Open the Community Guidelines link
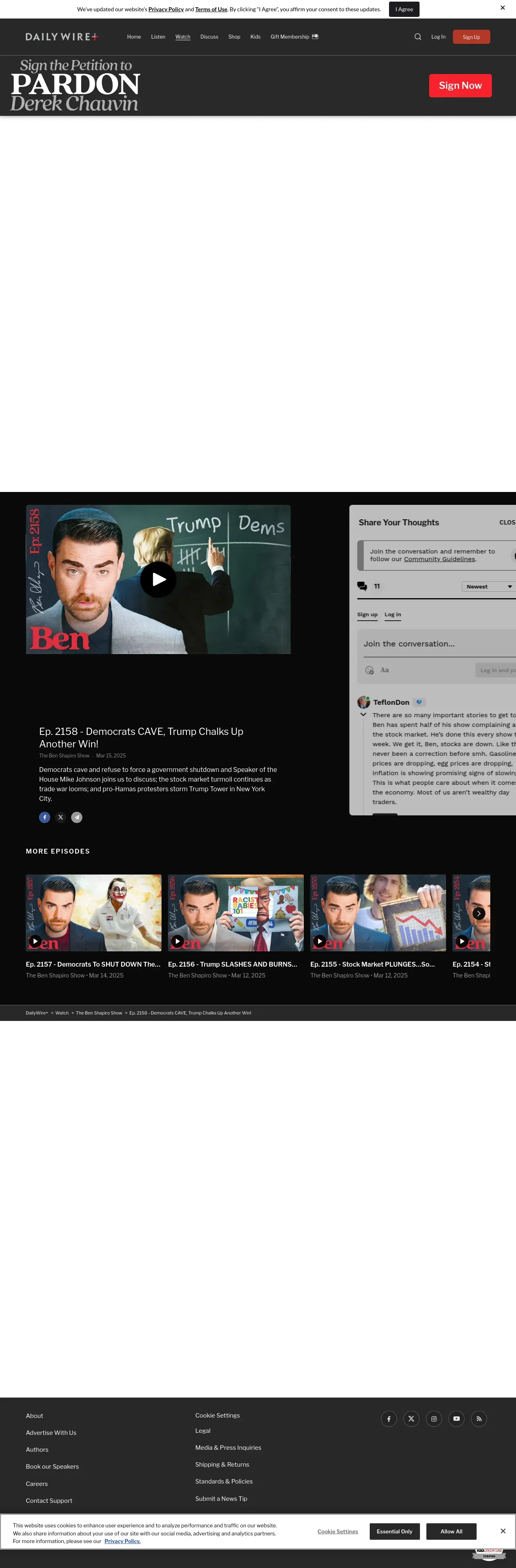The height and width of the screenshot is (1568, 516). point(439,559)
